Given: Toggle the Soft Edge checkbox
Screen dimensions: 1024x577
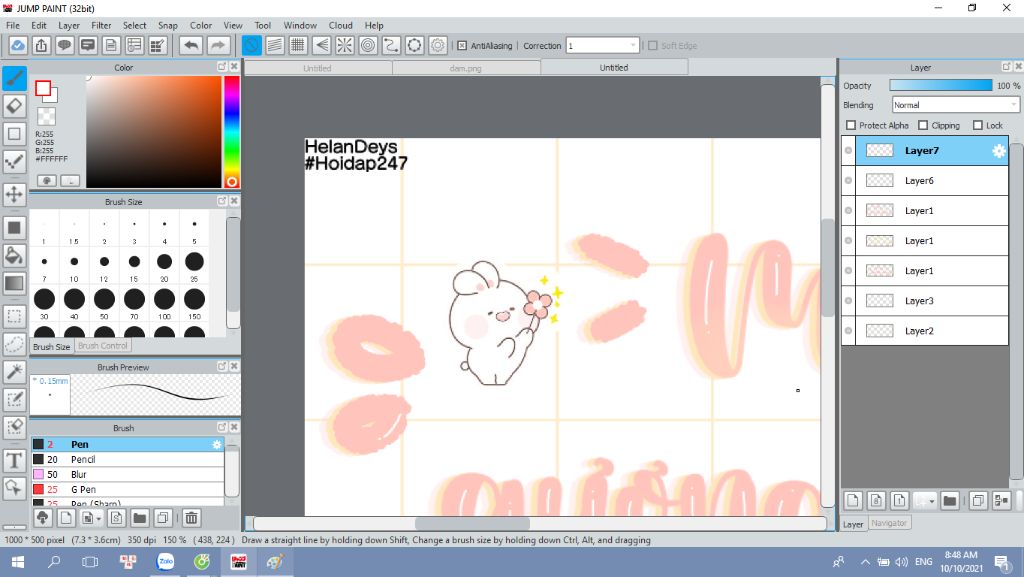Looking at the screenshot, I should (652, 46).
